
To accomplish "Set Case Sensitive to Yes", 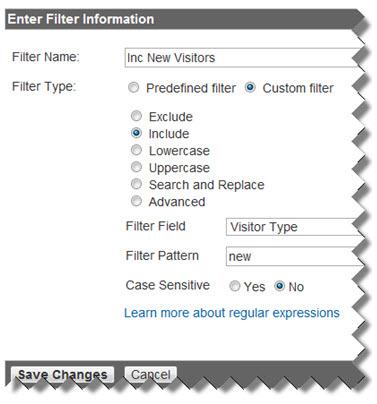I will coord(235,286).
